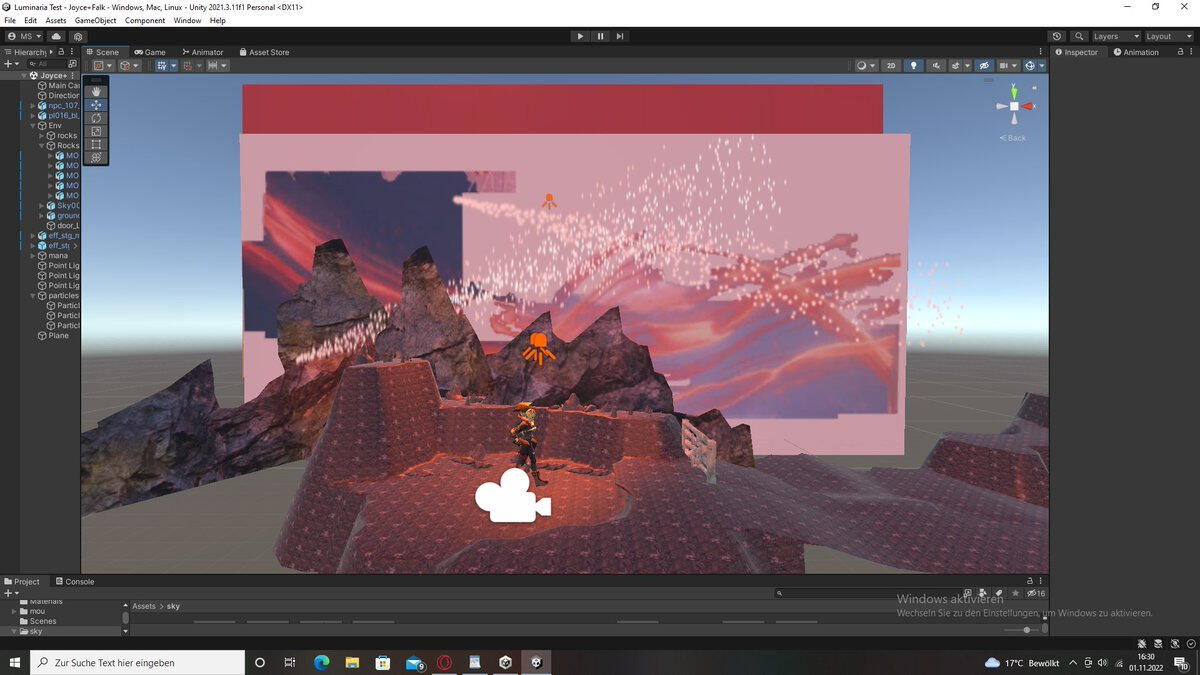Collapse the Env object in the Hierarchy
Image resolution: width=1200 pixels, height=675 pixels.
click(33, 126)
